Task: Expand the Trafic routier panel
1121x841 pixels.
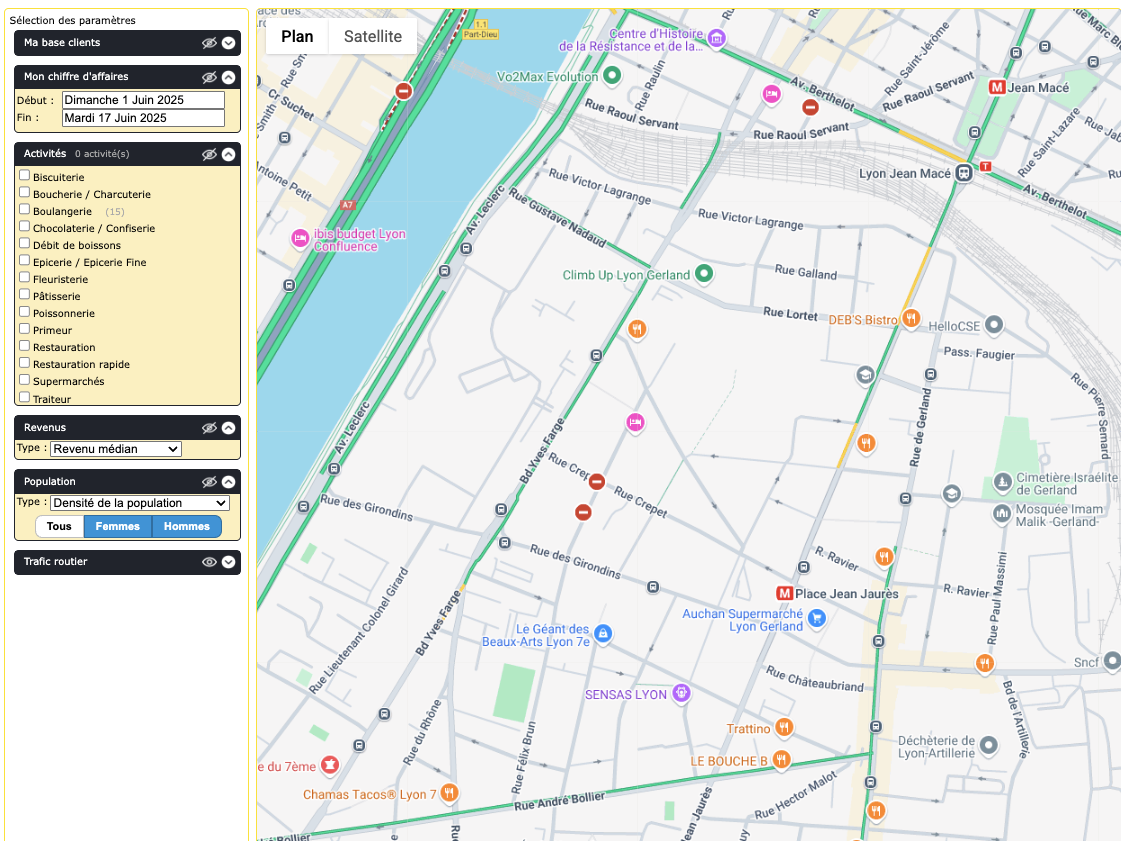Action: [228, 562]
